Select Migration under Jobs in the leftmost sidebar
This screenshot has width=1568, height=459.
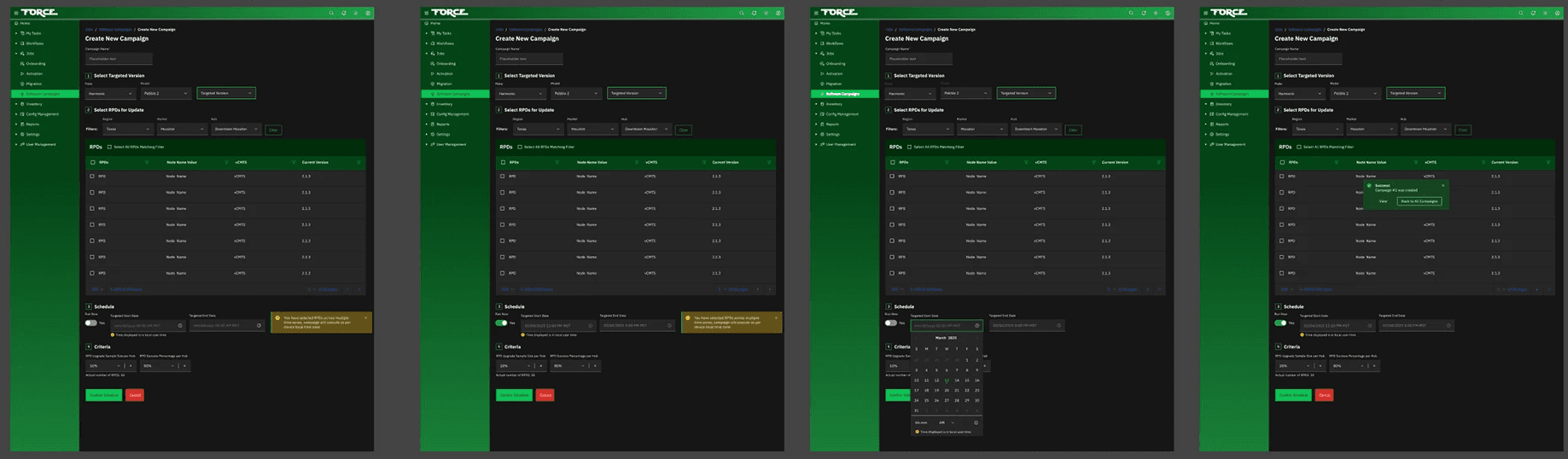click(x=33, y=84)
